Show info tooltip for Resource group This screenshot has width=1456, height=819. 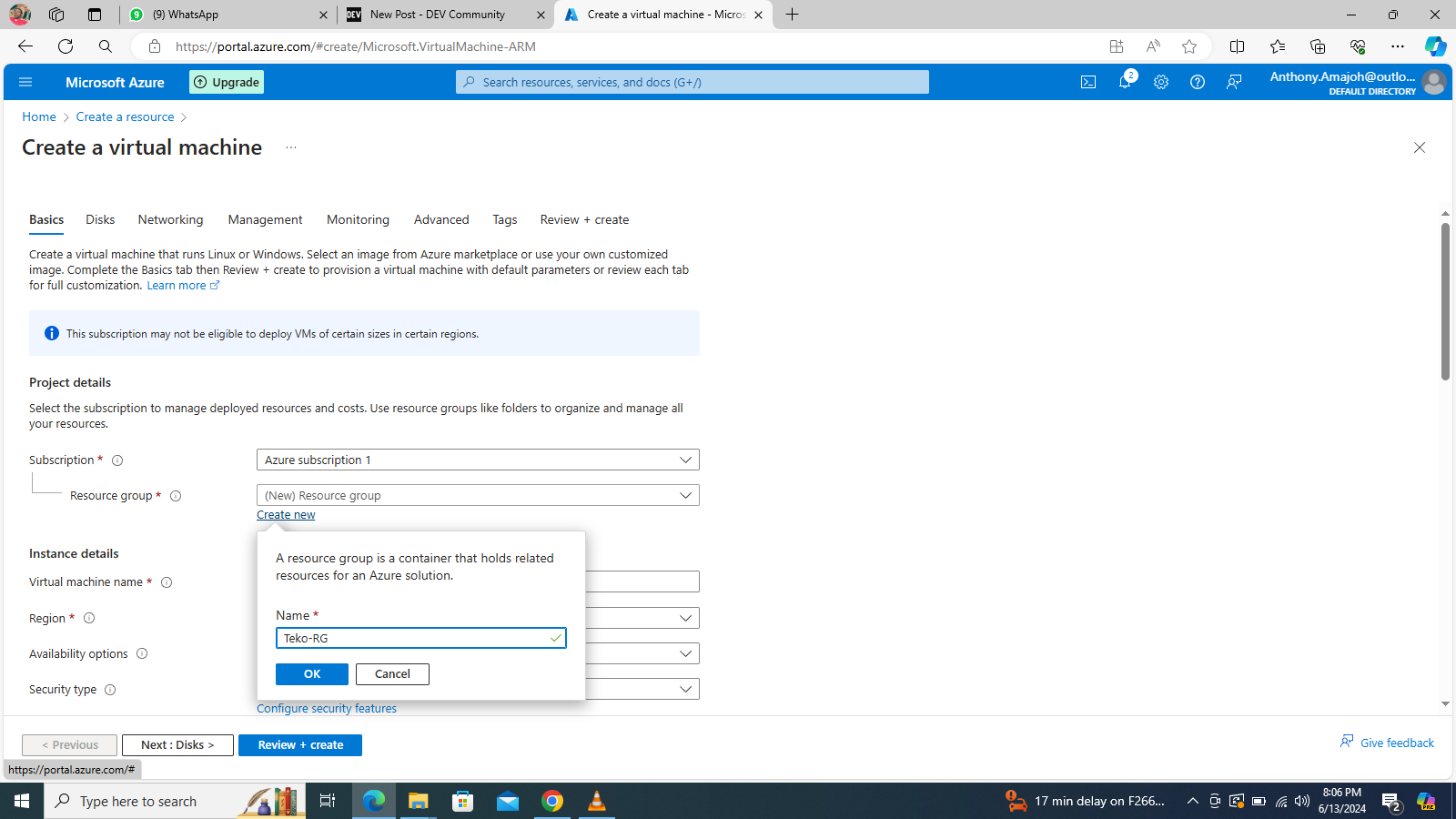pos(176,496)
